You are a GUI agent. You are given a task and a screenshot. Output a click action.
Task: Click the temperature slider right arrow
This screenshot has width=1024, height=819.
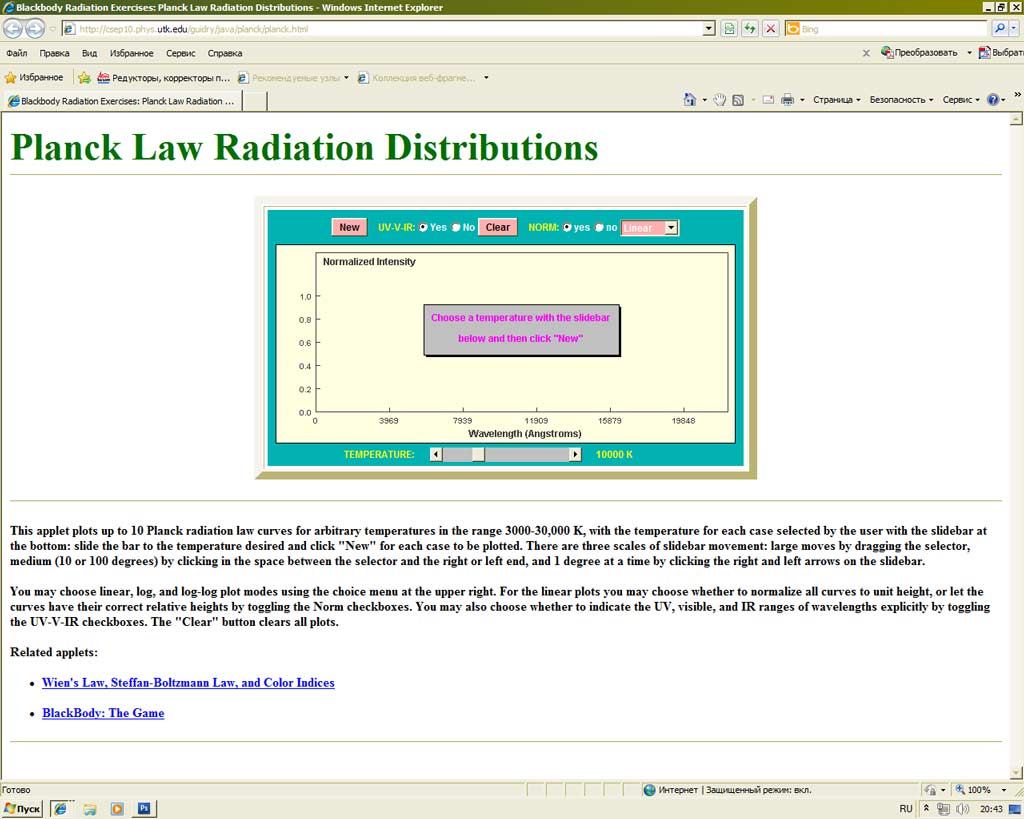575,455
